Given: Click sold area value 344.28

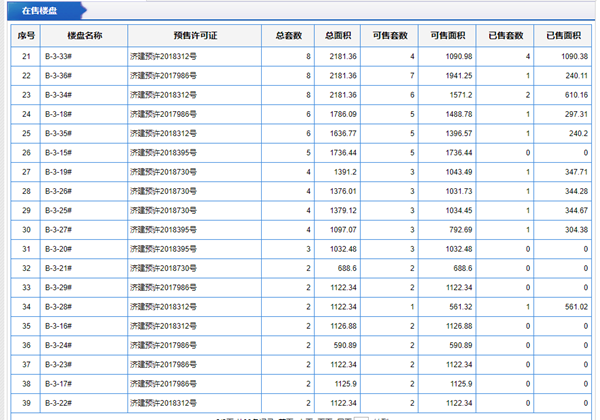Looking at the screenshot, I should tap(576, 191).
